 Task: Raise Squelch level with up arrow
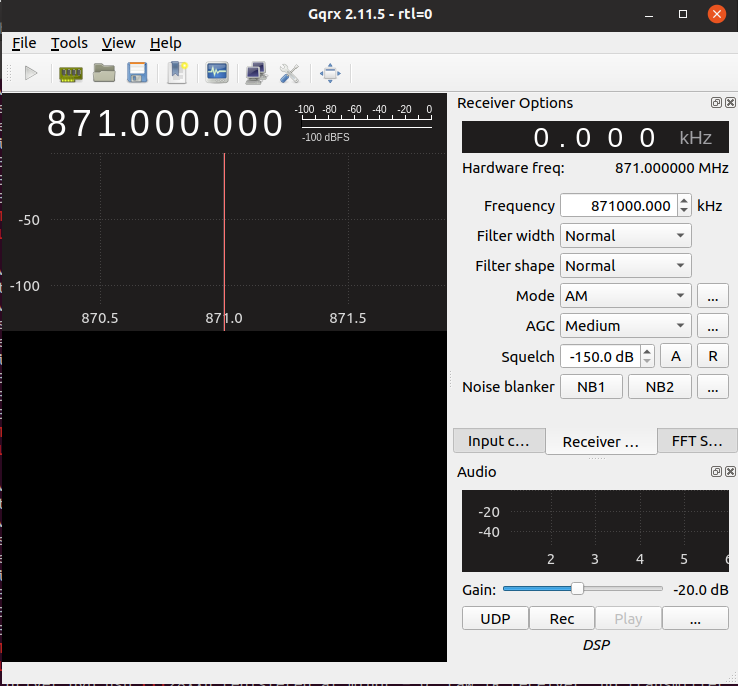(648, 351)
